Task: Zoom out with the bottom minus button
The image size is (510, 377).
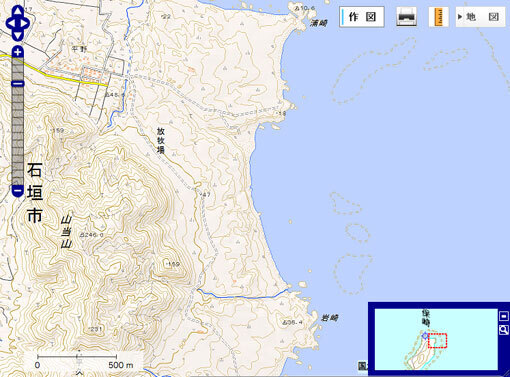Action: 18,191
